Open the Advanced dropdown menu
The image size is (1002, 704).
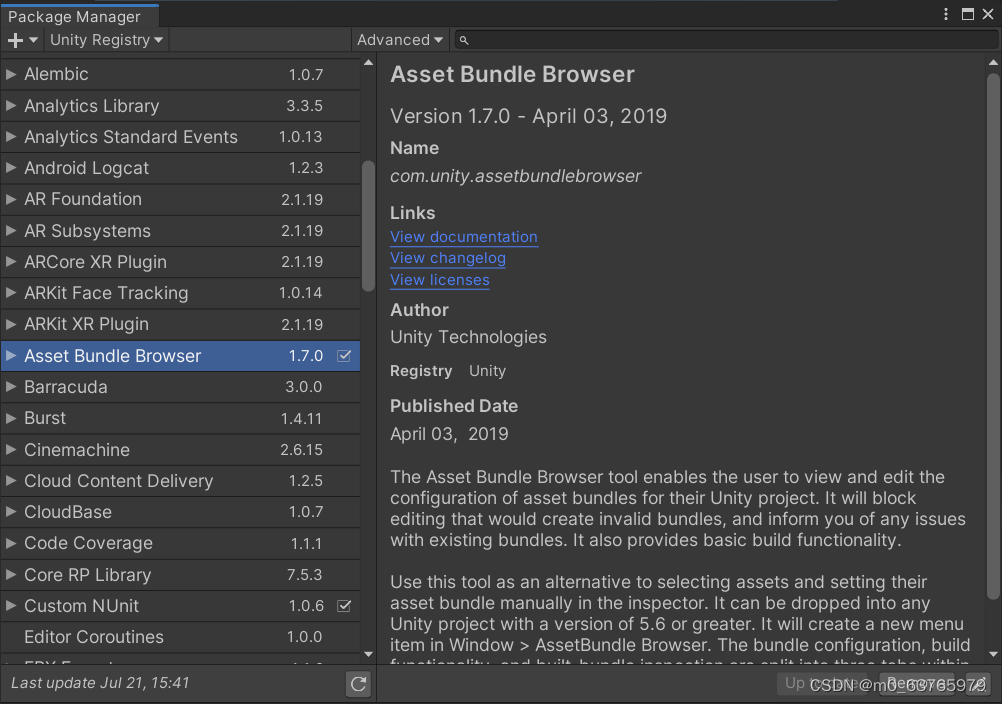point(399,40)
